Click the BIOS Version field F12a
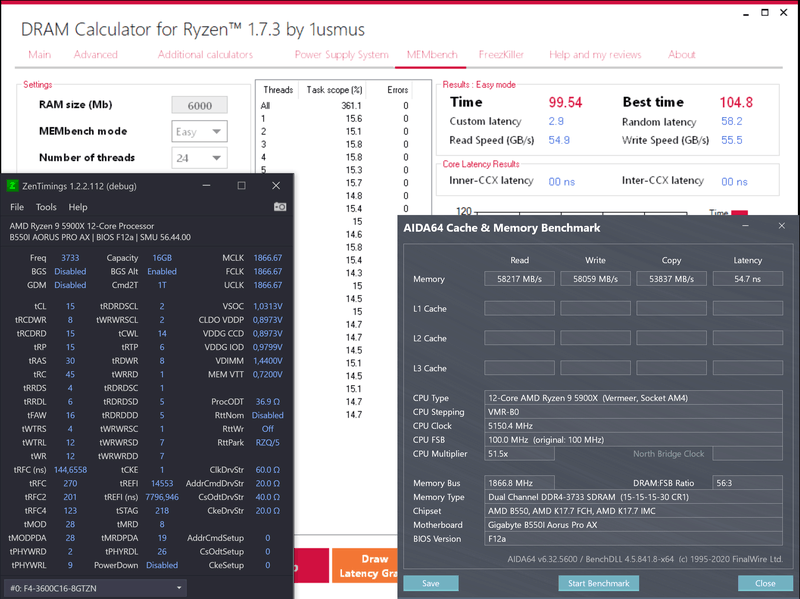 pyautogui.click(x=633, y=539)
